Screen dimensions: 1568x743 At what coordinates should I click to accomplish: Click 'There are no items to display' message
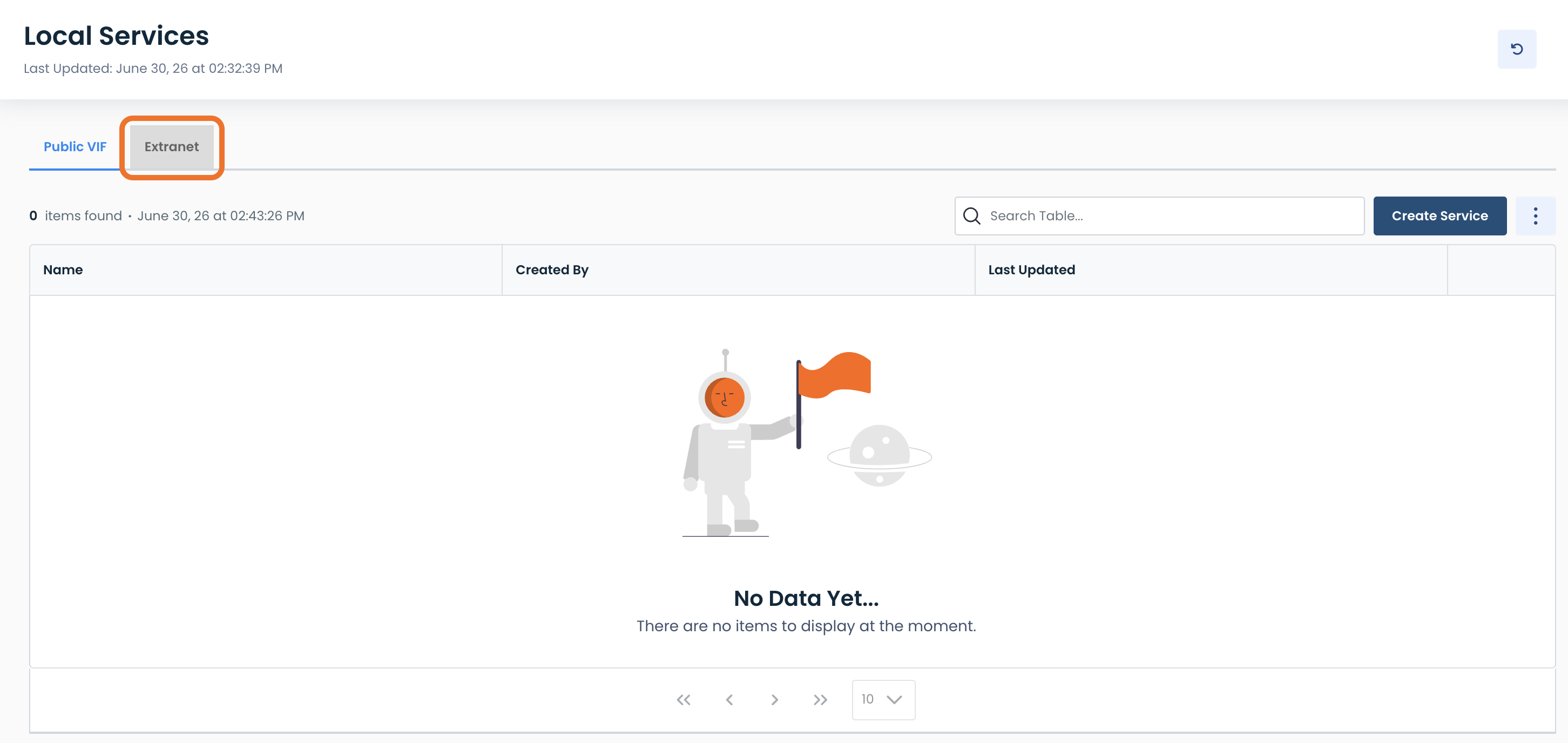(x=806, y=626)
